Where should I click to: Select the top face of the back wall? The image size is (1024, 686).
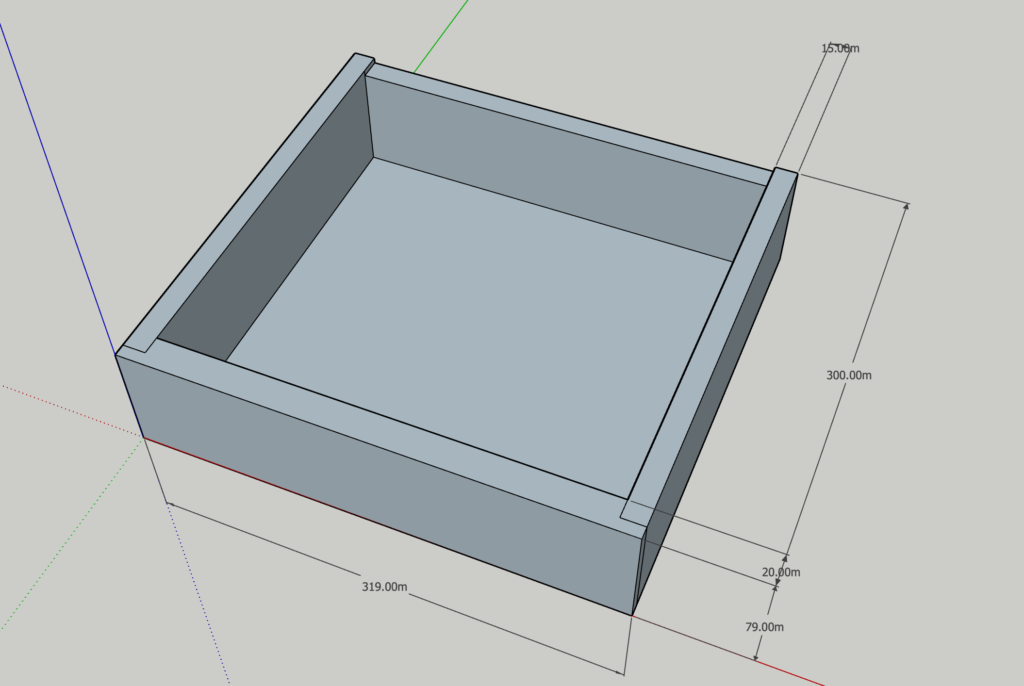[570, 120]
